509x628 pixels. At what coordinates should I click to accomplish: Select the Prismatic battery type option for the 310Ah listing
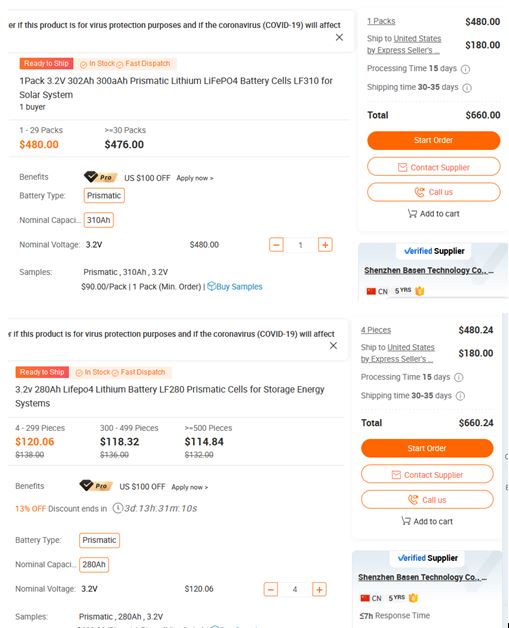[104, 195]
